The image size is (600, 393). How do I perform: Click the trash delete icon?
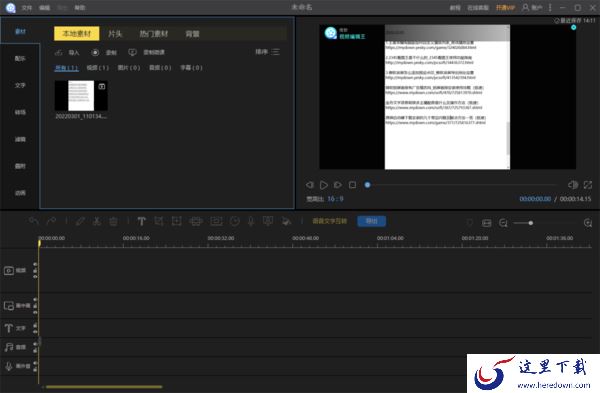point(113,221)
